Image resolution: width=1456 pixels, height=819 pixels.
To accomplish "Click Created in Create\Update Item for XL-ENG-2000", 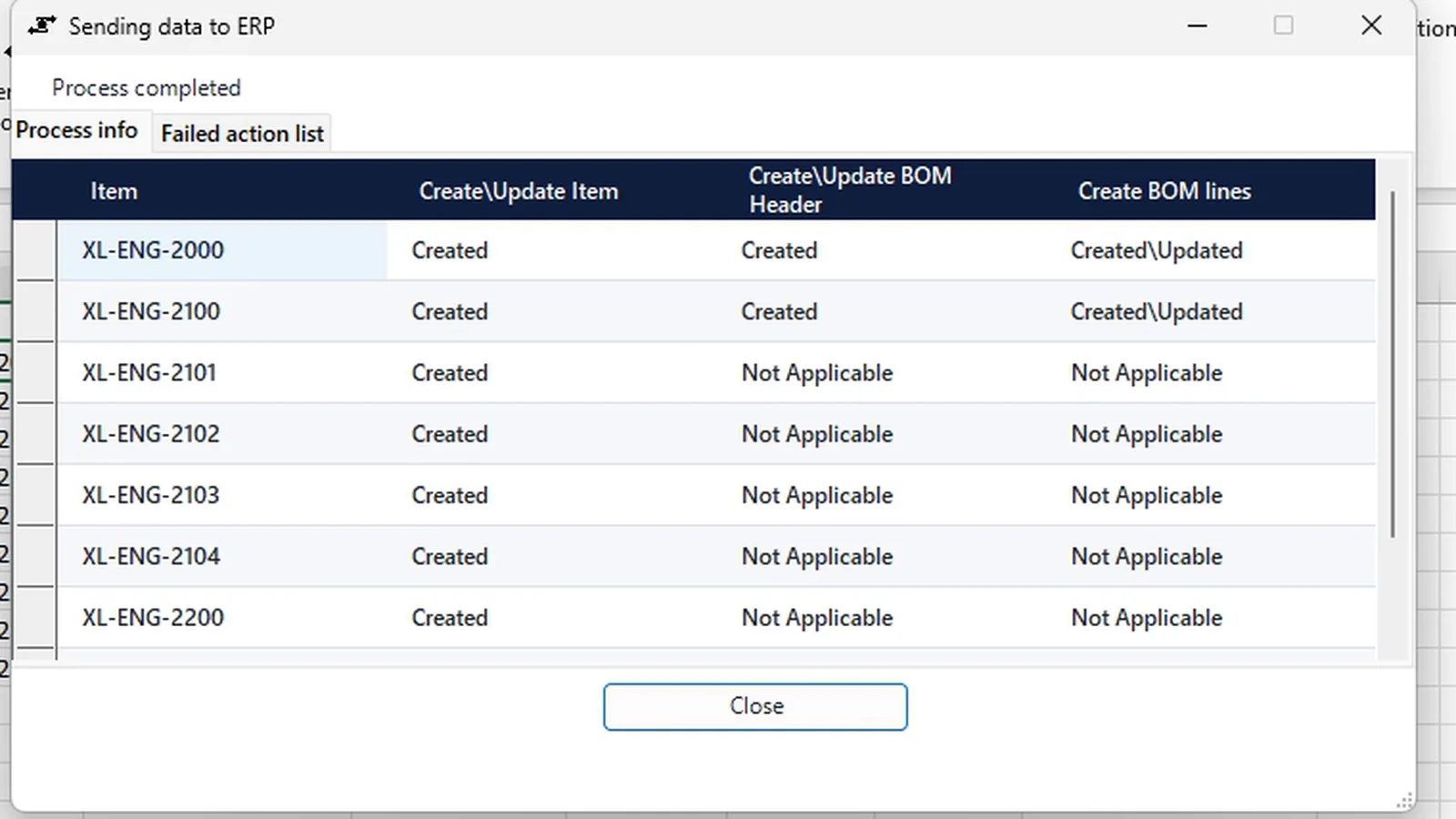I will pyautogui.click(x=552, y=250).
